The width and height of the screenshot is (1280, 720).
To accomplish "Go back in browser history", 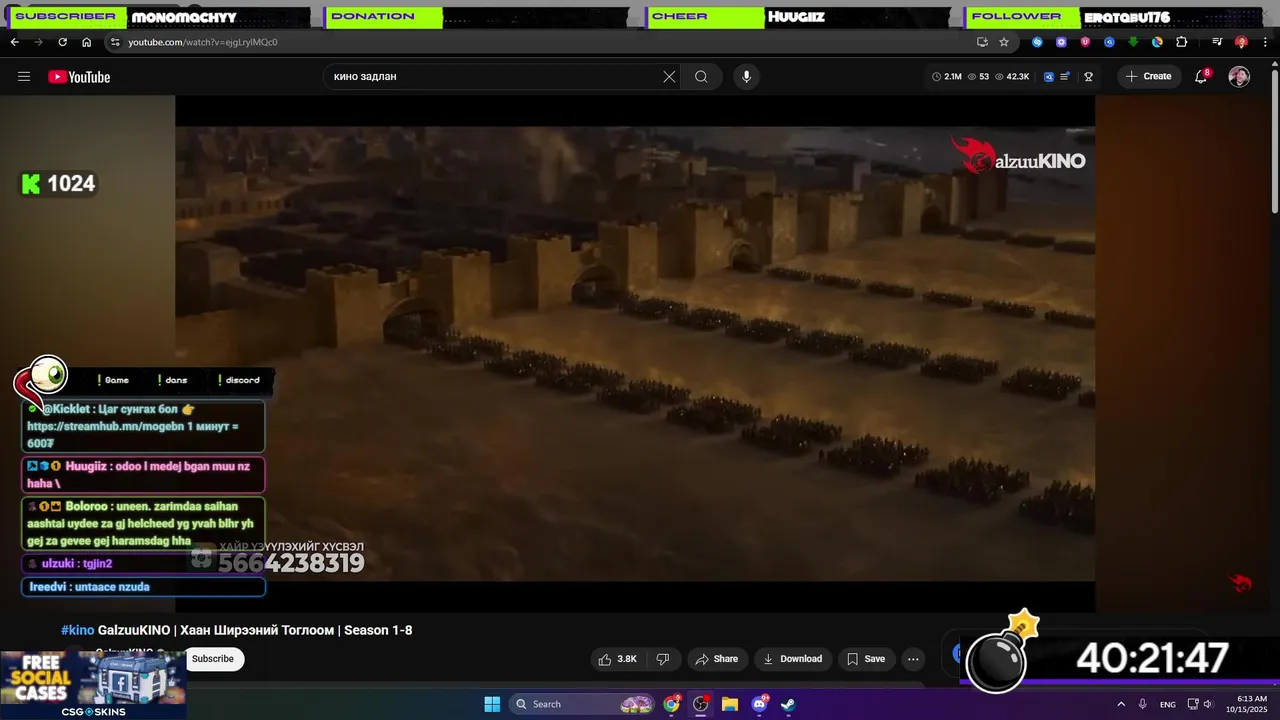I will (x=14, y=42).
